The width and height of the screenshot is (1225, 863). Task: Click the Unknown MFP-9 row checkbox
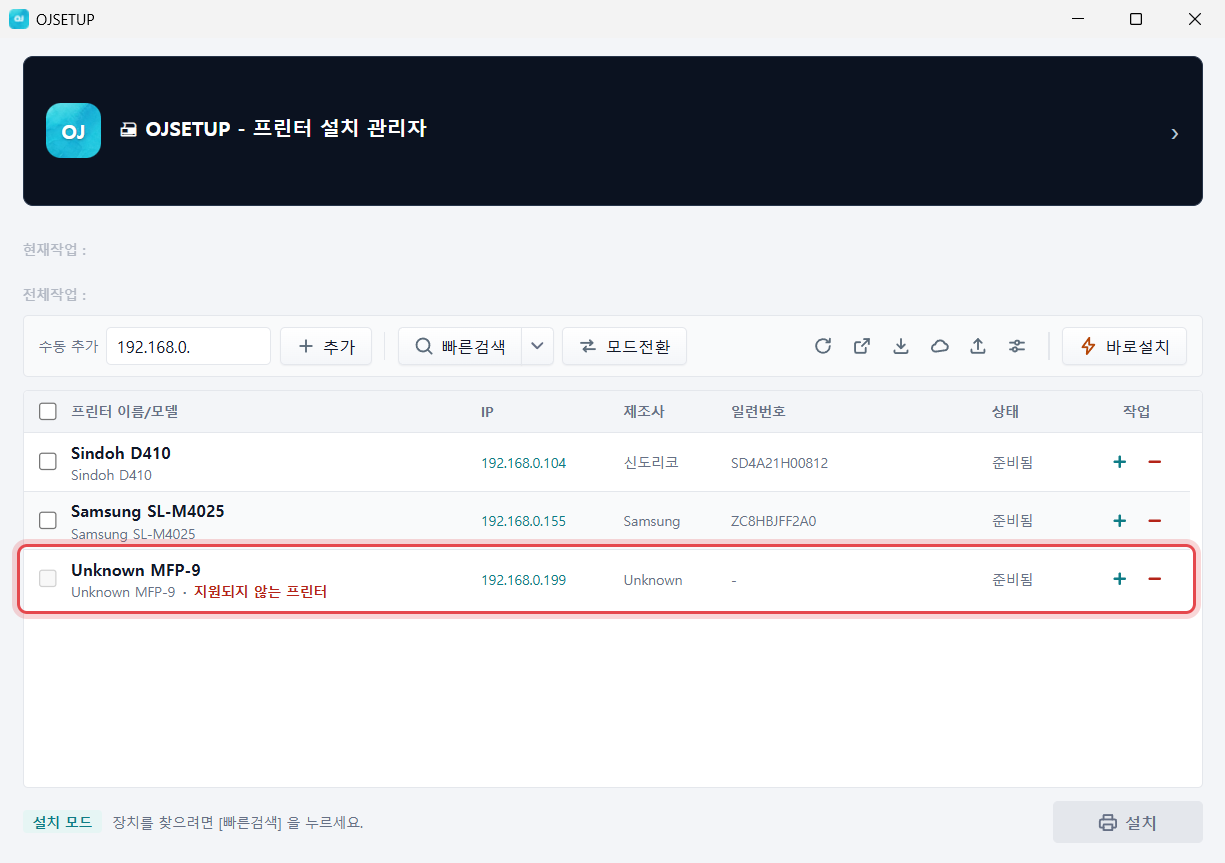48,579
